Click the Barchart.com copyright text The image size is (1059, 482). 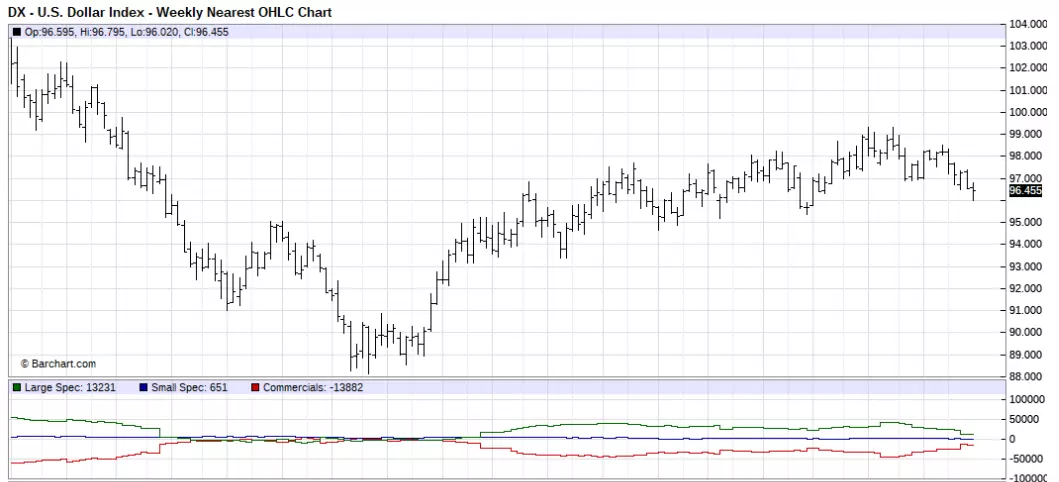click(x=58, y=364)
